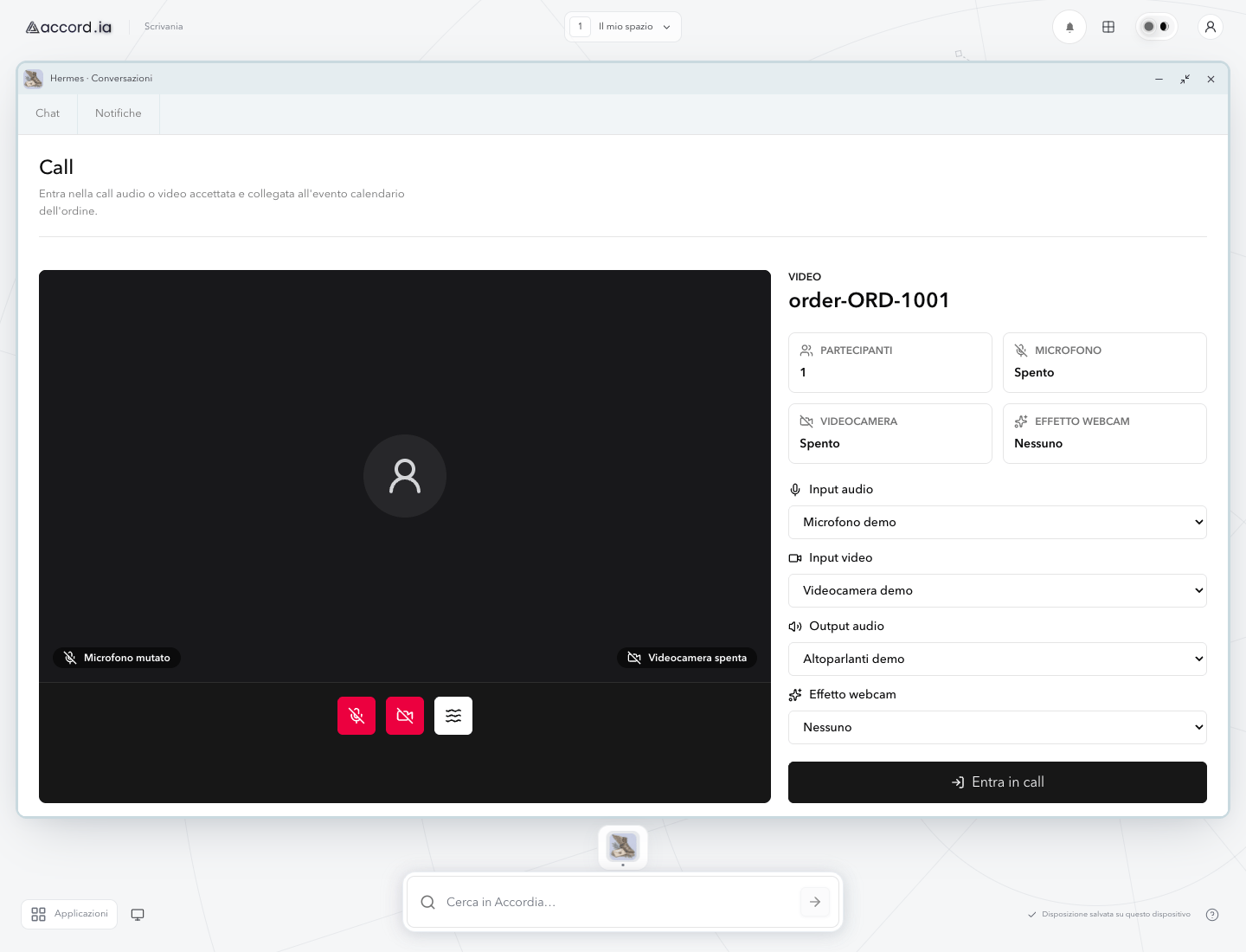Viewport: 1246px width, 952px height.
Task: Click the Disposizione salvata status message
Action: click(1109, 915)
